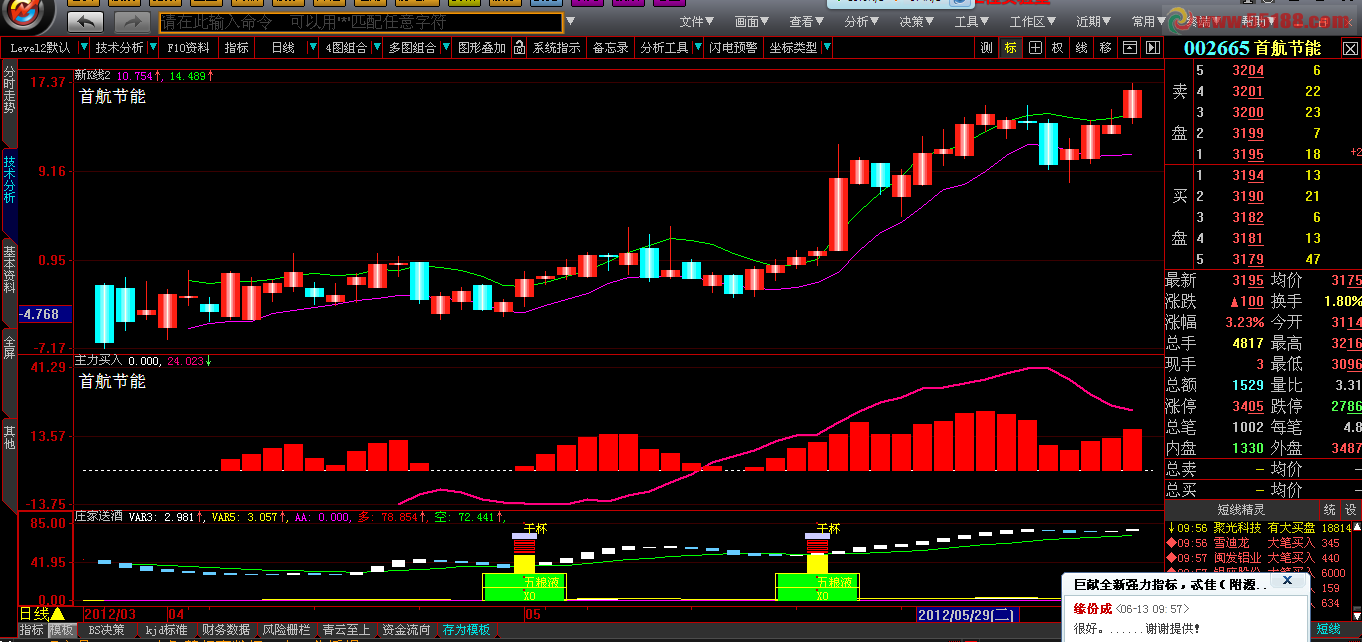Select the 资金流向 bottom tab
The height and width of the screenshot is (642, 1362).
click(x=406, y=630)
